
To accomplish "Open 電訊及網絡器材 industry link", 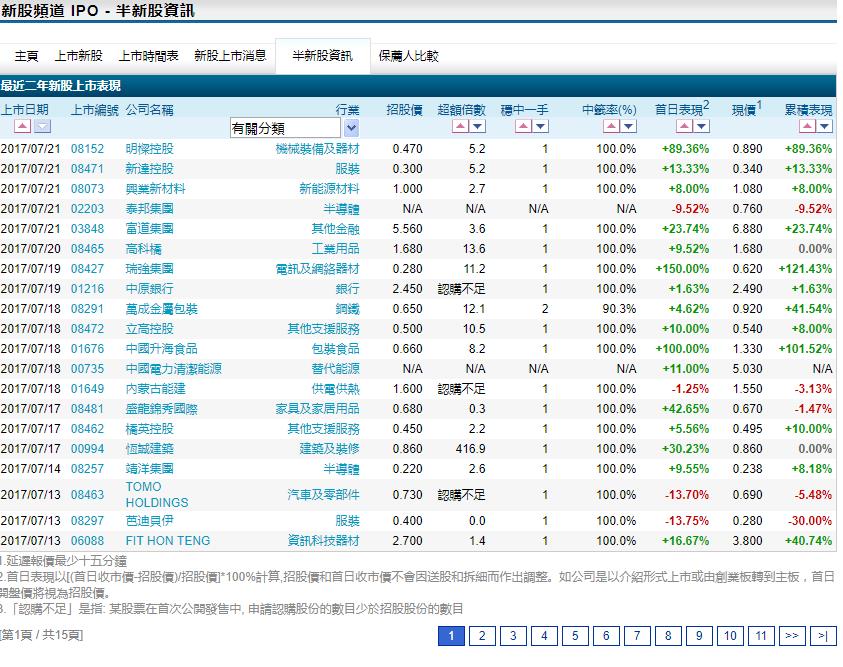I will point(317,269).
